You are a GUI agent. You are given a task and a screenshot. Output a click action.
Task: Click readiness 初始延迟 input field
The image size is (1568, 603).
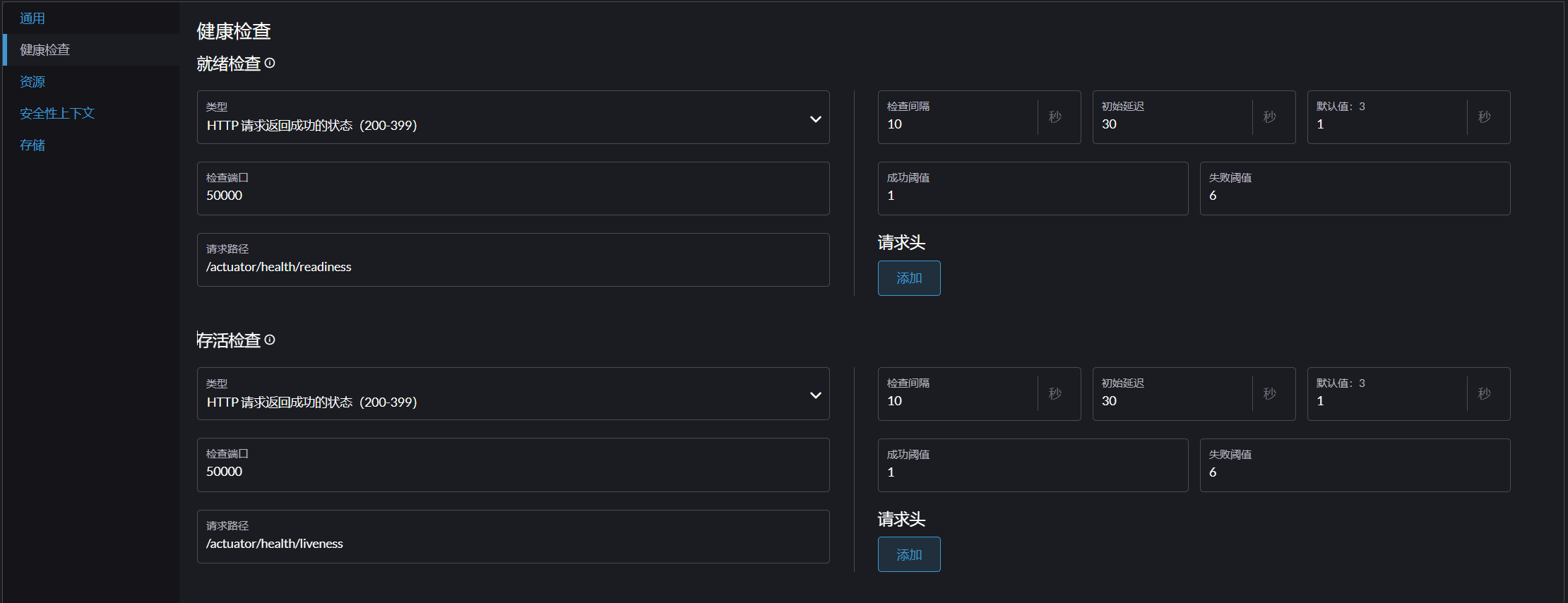pyautogui.click(x=1172, y=124)
